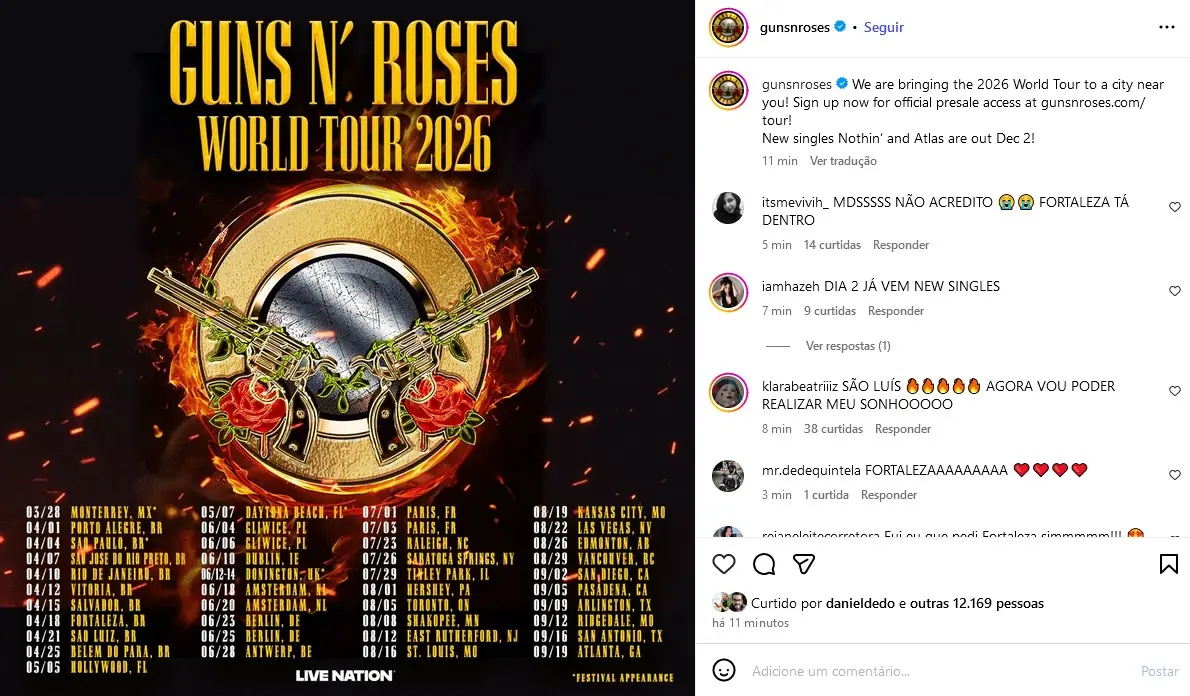Like the post via the heart icon
The width and height of the screenshot is (1190, 696).
pyautogui.click(x=723, y=564)
